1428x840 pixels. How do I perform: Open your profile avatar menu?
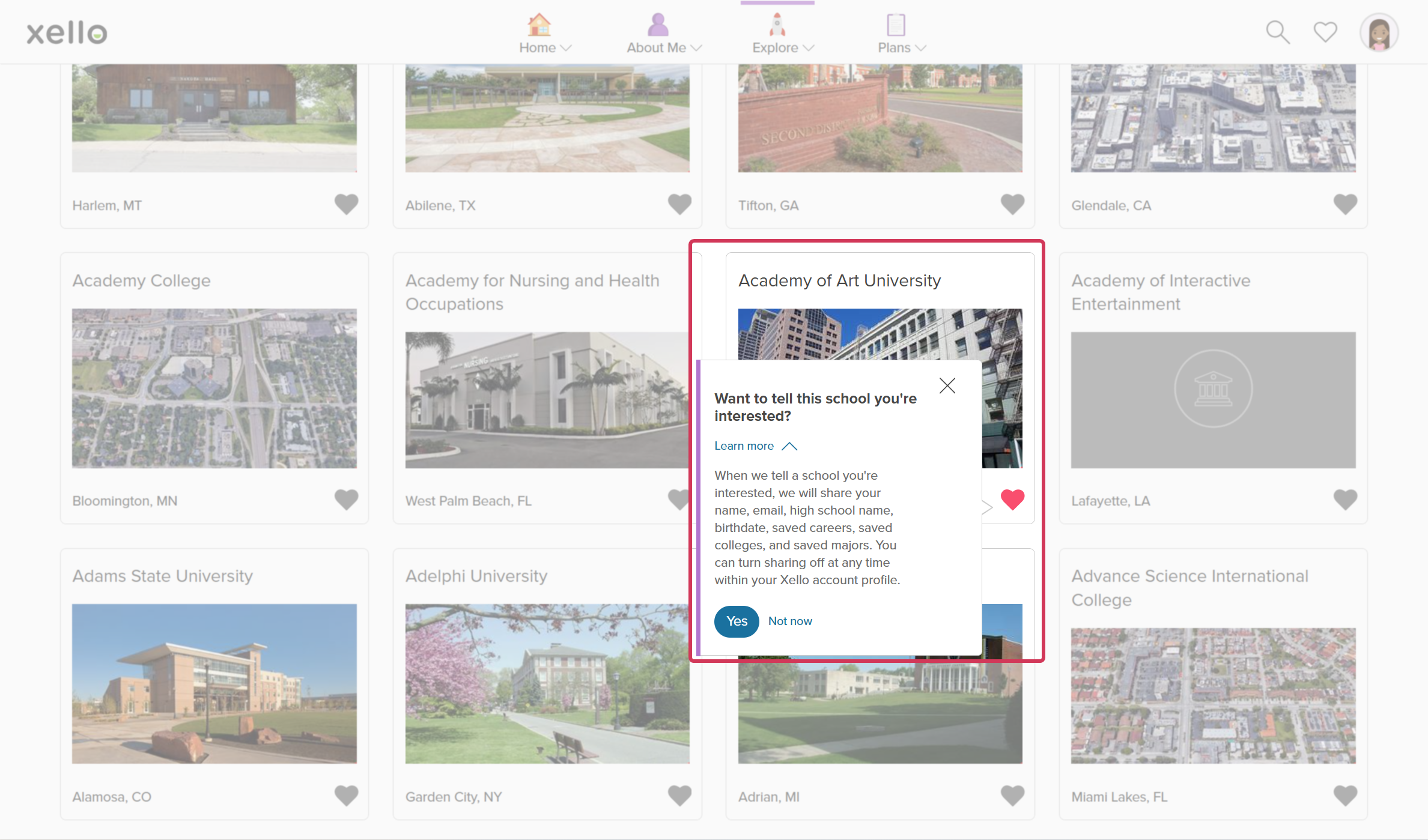coord(1379,32)
